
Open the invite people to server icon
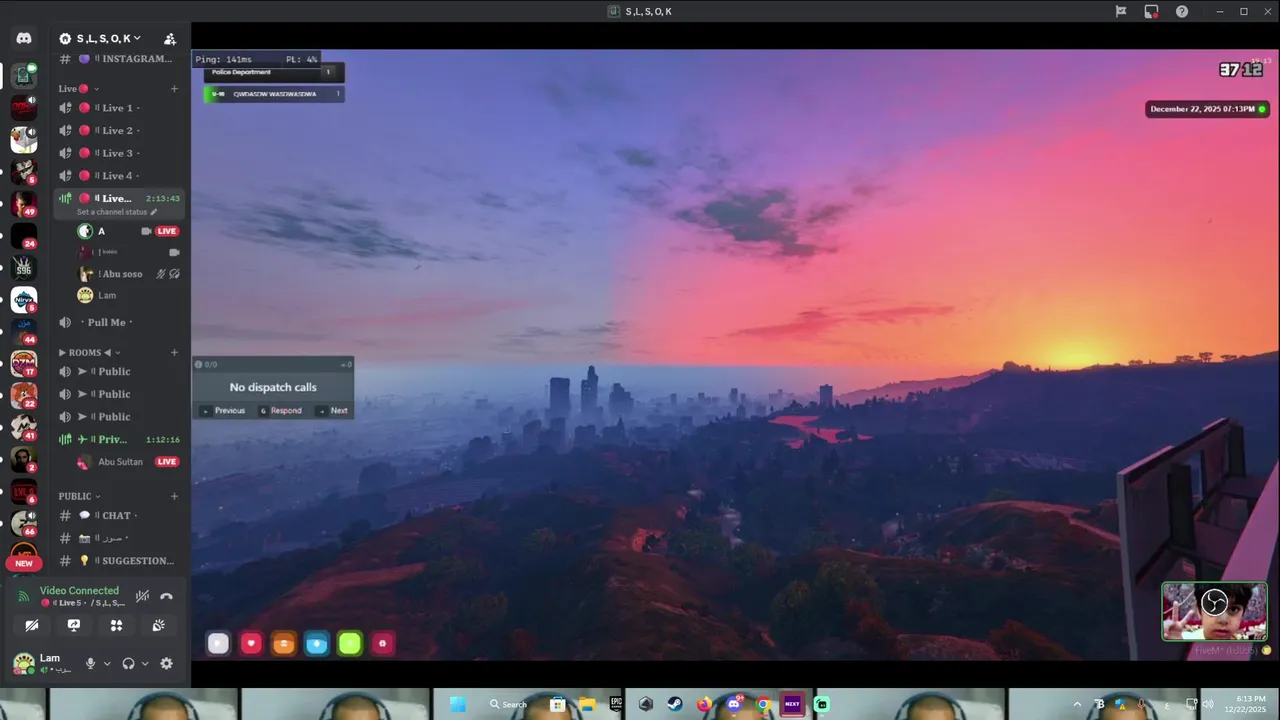click(x=170, y=38)
